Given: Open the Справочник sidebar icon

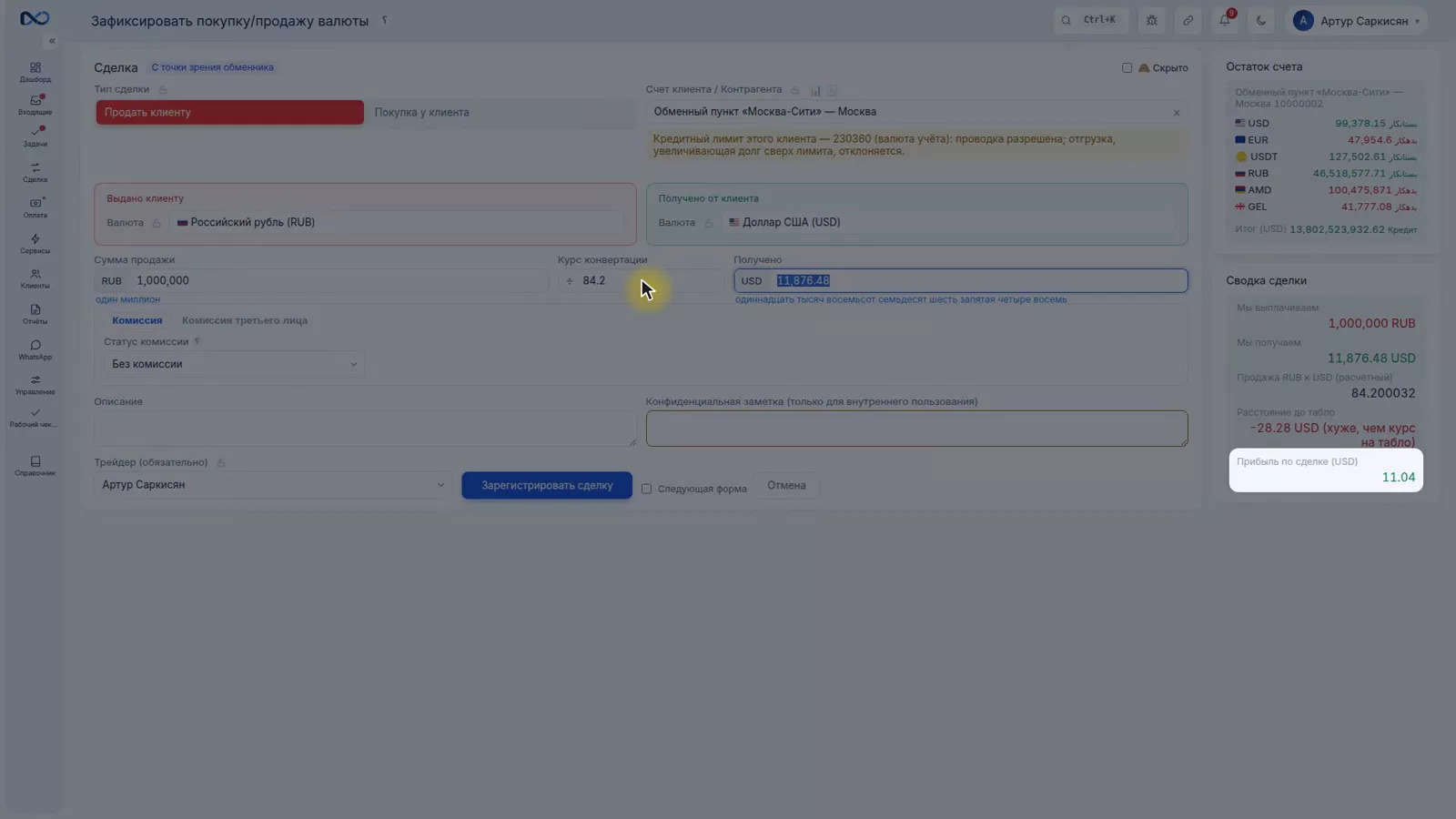Looking at the screenshot, I should pyautogui.click(x=35, y=466).
